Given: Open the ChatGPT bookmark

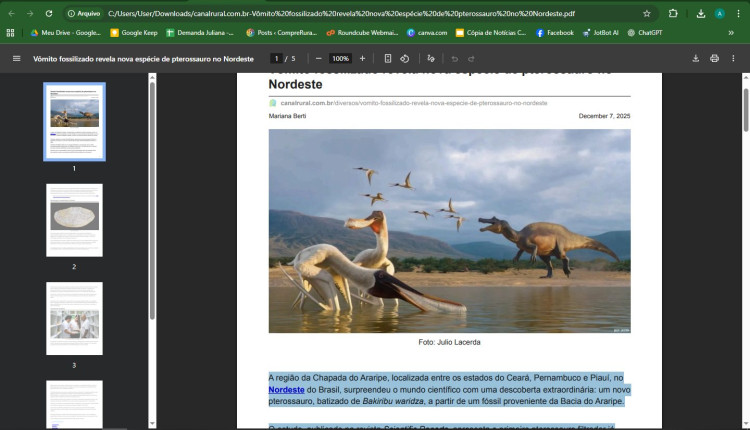Looking at the screenshot, I should point(645,33).
